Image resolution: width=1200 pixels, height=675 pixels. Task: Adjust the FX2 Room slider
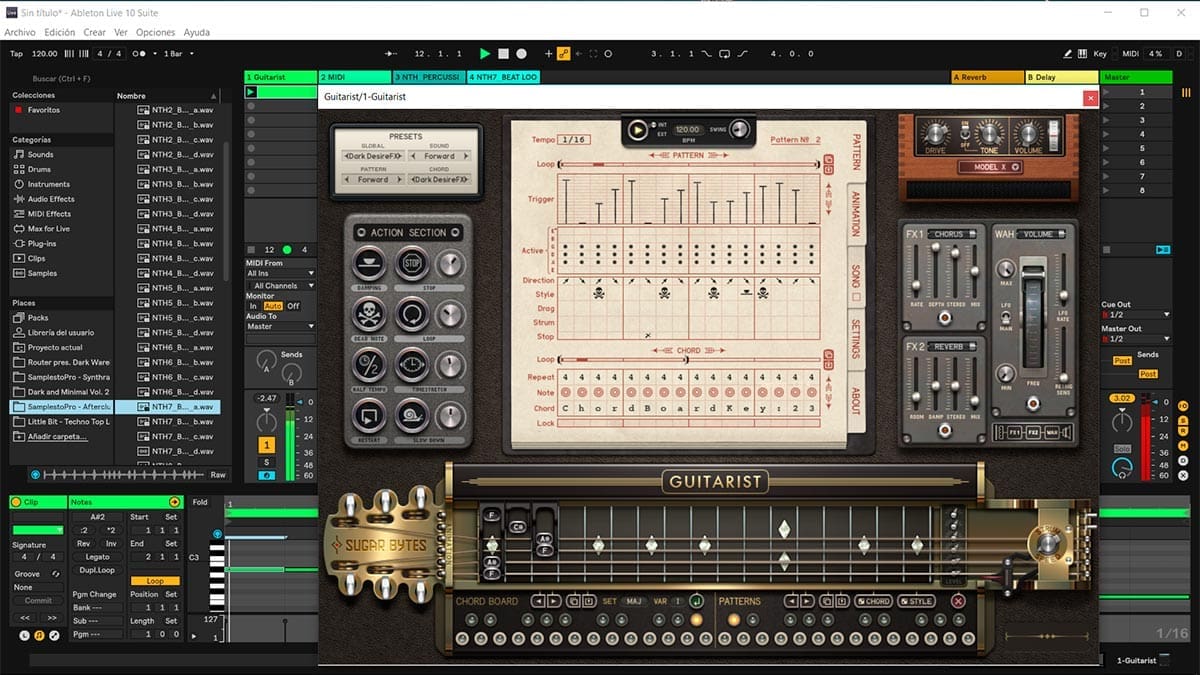click(916, 386)
